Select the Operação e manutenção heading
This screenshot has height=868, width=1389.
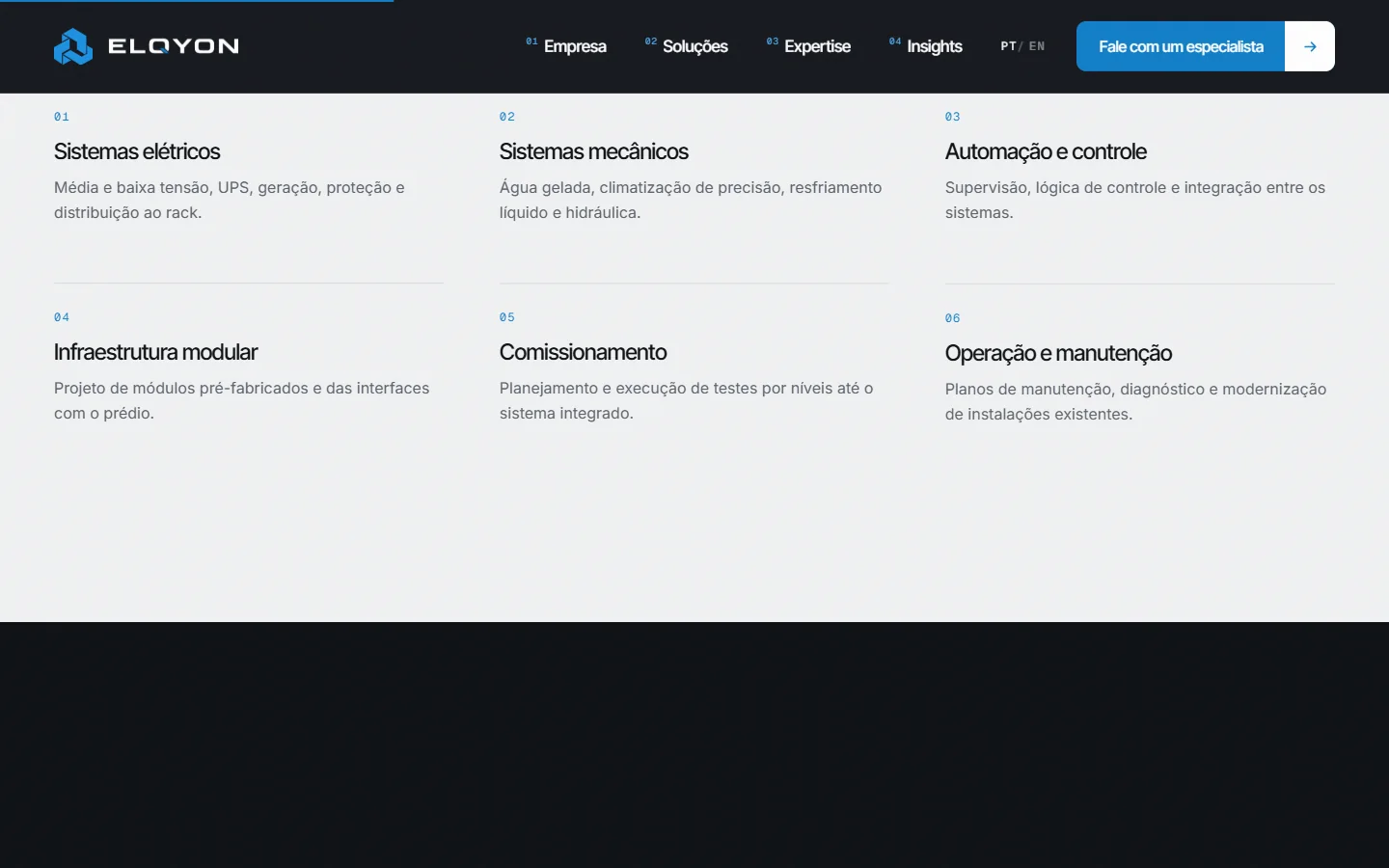pyautogui.click(x=1058, y=353)
